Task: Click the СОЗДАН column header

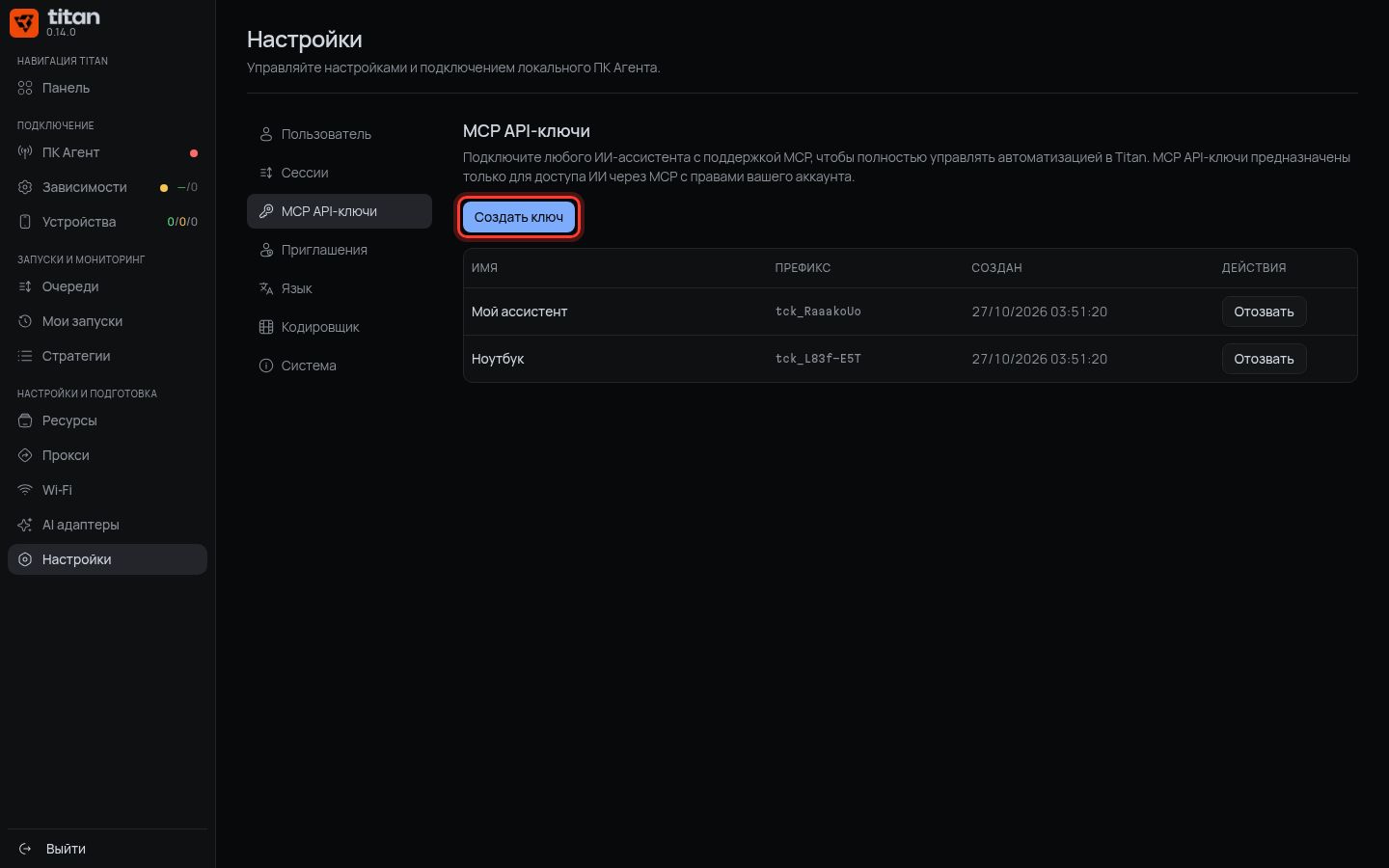Action: pos(996,268)
